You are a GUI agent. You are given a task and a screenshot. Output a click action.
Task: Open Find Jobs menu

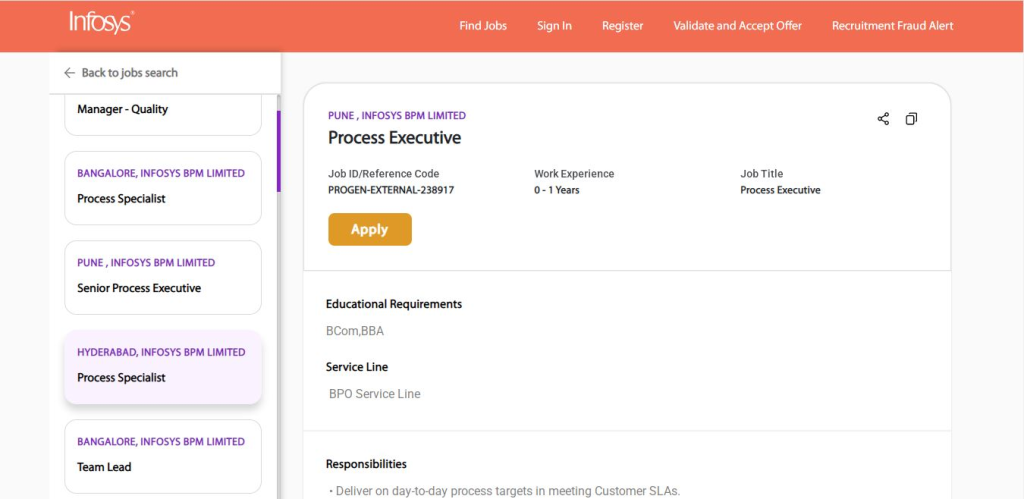pyautogui.click(x=483, y=26)
